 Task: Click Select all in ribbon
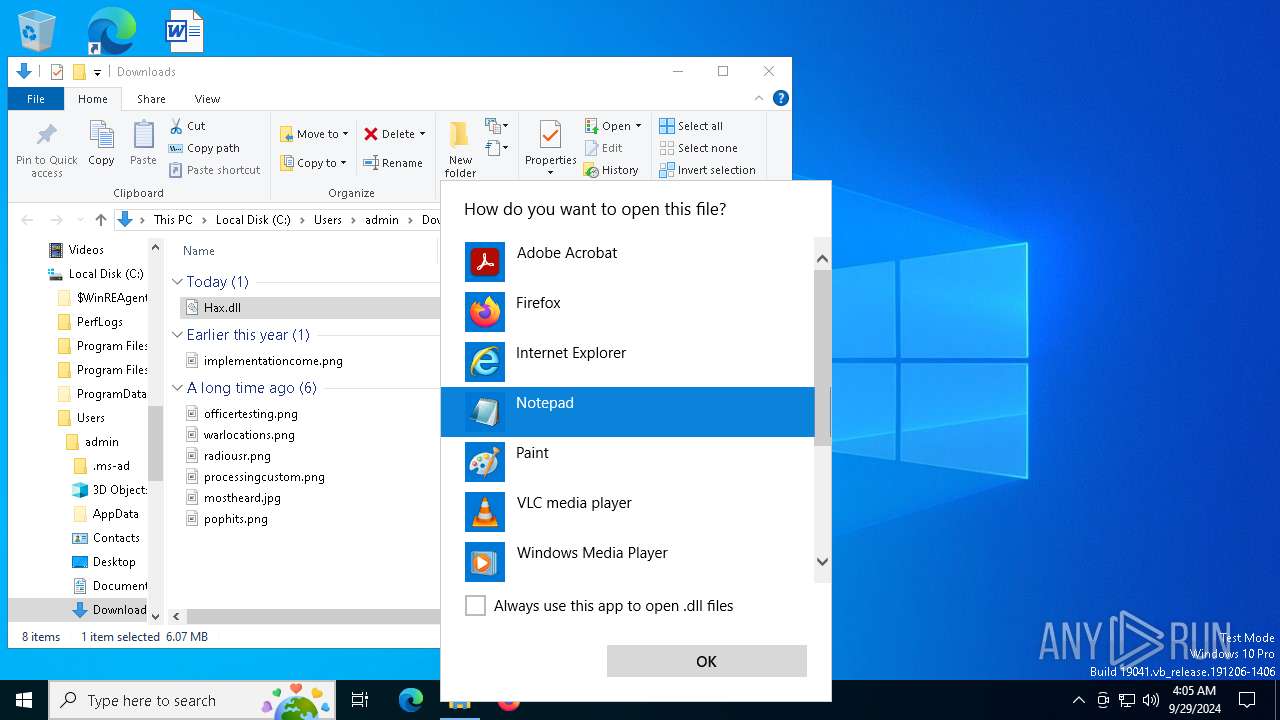(691, 126)
